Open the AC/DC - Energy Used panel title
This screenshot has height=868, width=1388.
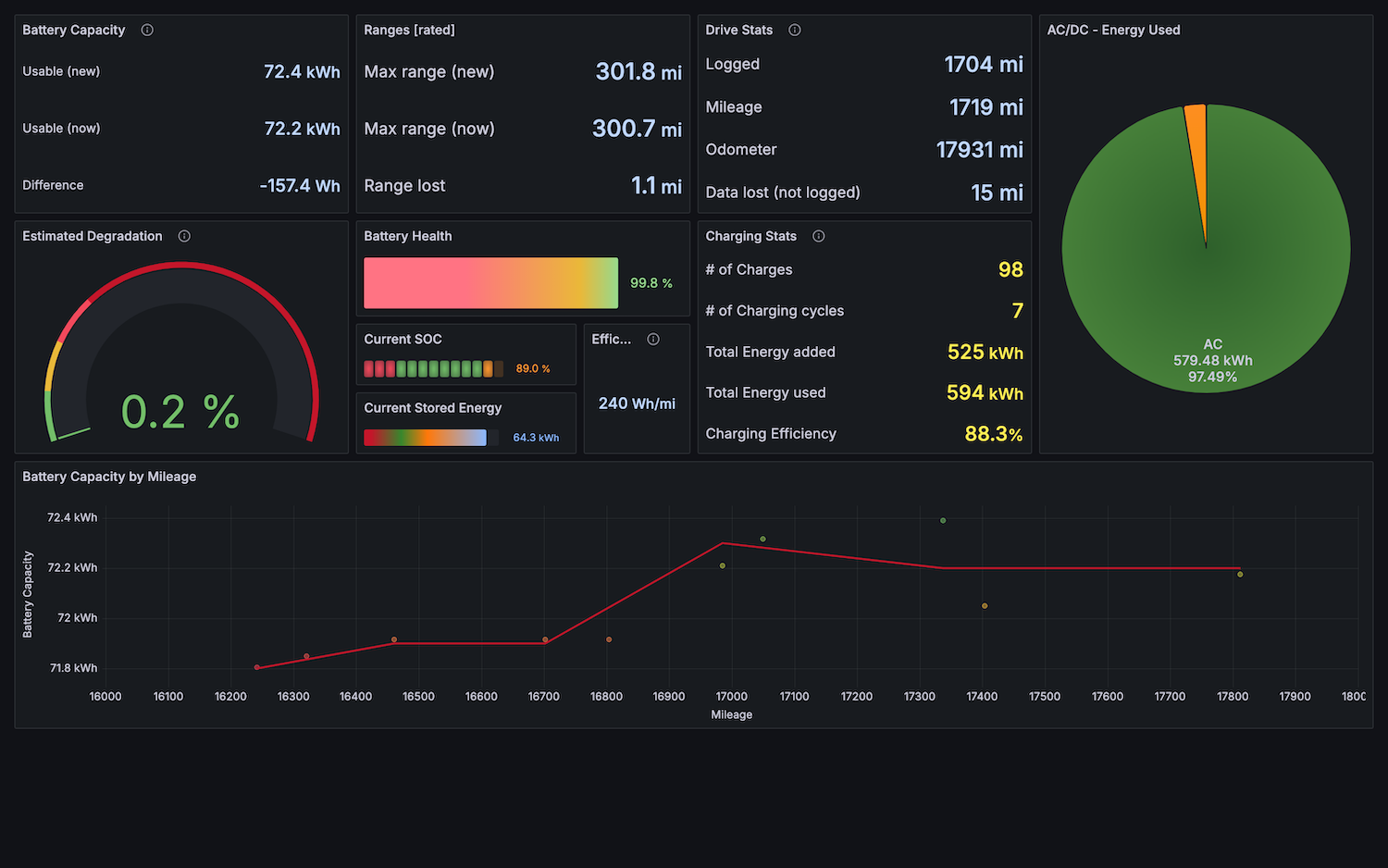tap(1113, 30)
